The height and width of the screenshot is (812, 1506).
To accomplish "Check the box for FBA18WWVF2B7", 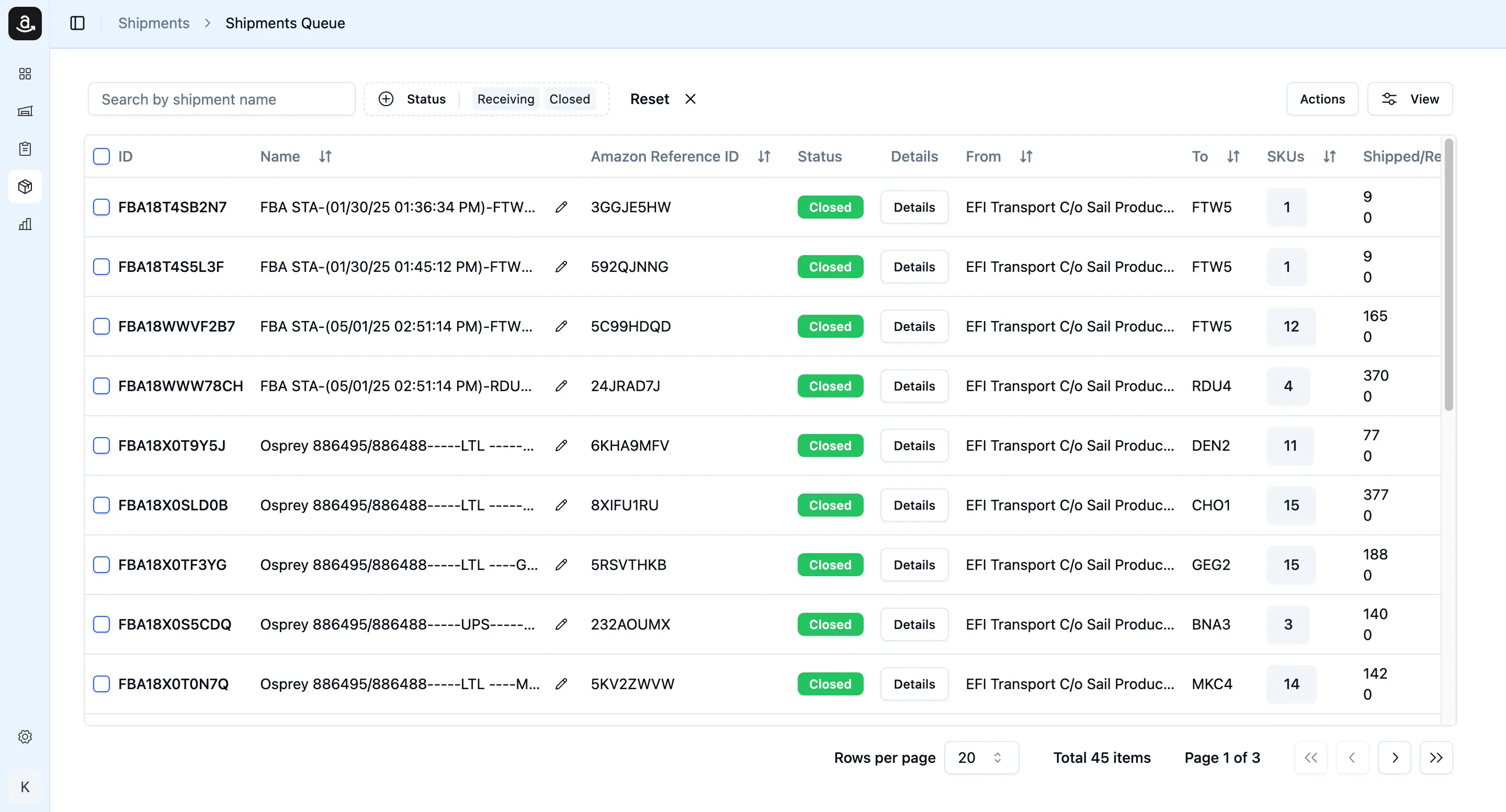I will click(x=101, y=327).
